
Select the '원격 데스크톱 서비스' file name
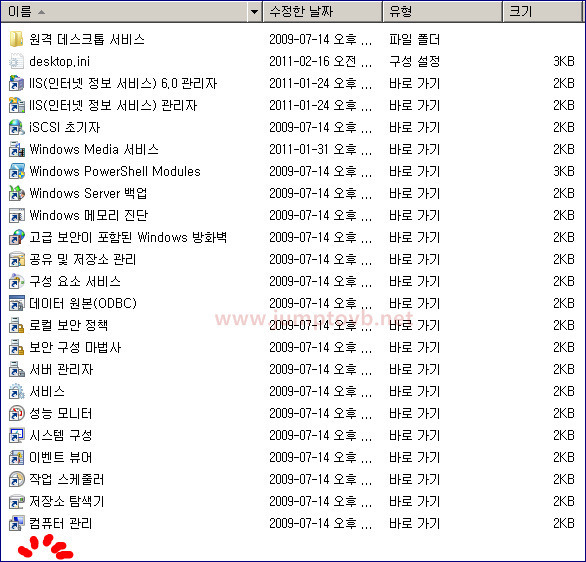point(87,40)
